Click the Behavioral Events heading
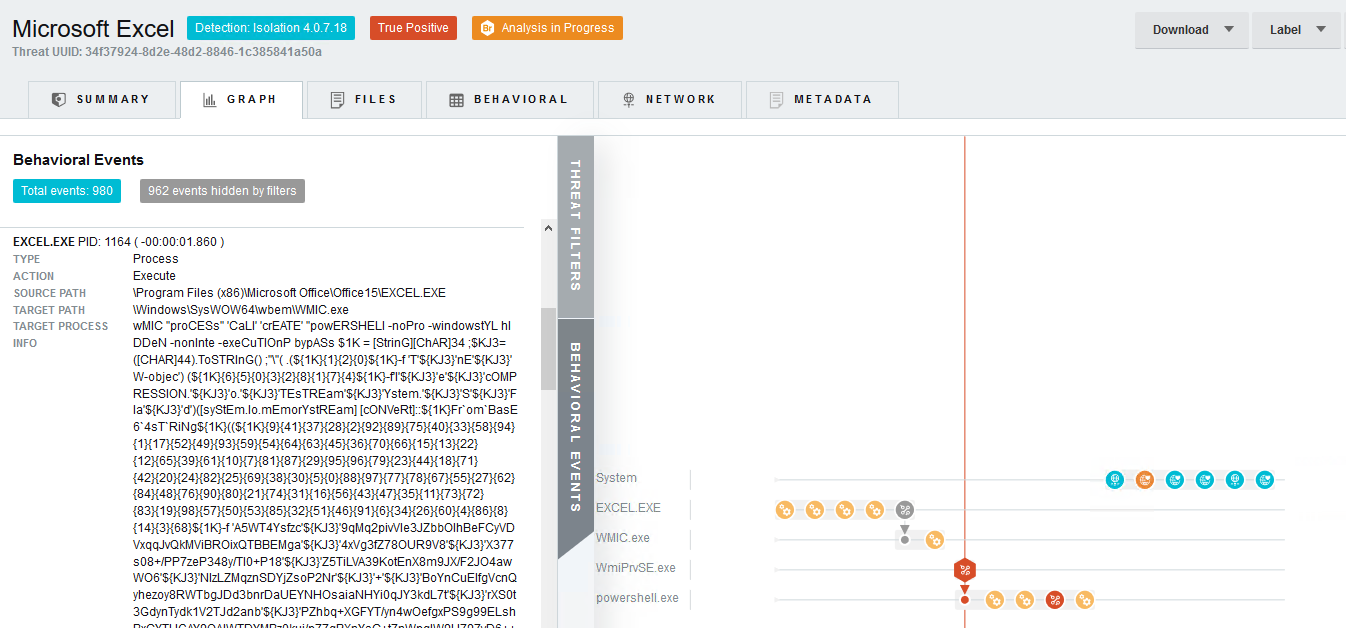Image resolution: width=1346 pixels, height=628 pixels. [78, 160]
